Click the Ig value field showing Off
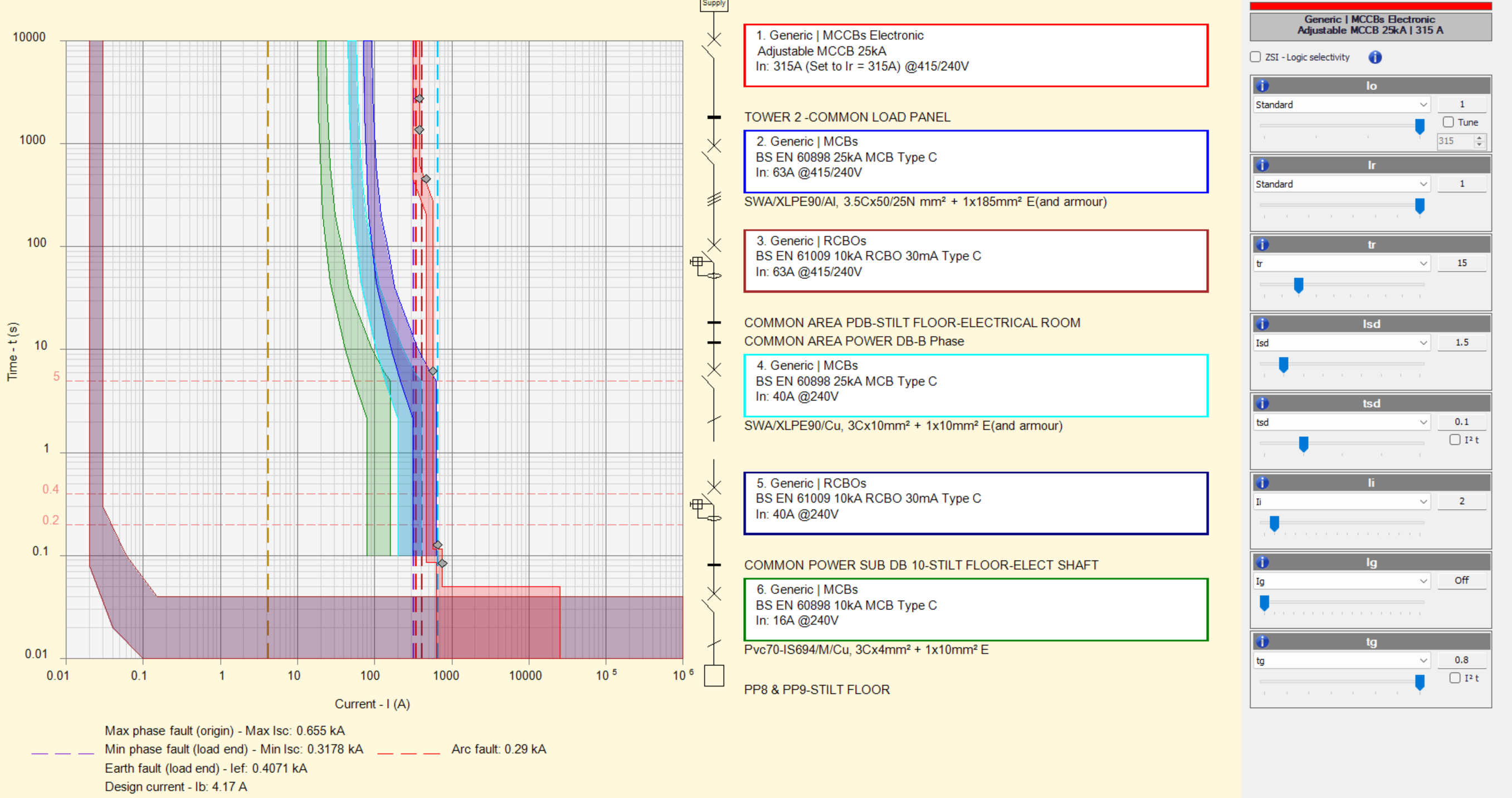 pos(1461,581)
